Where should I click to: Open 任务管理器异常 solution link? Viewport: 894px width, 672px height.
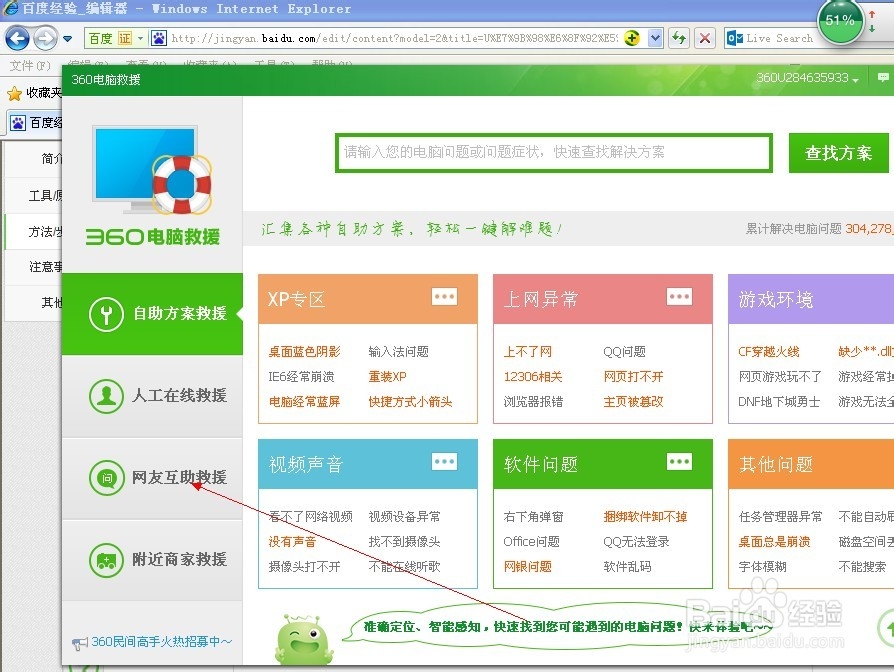tap(781, 517)
